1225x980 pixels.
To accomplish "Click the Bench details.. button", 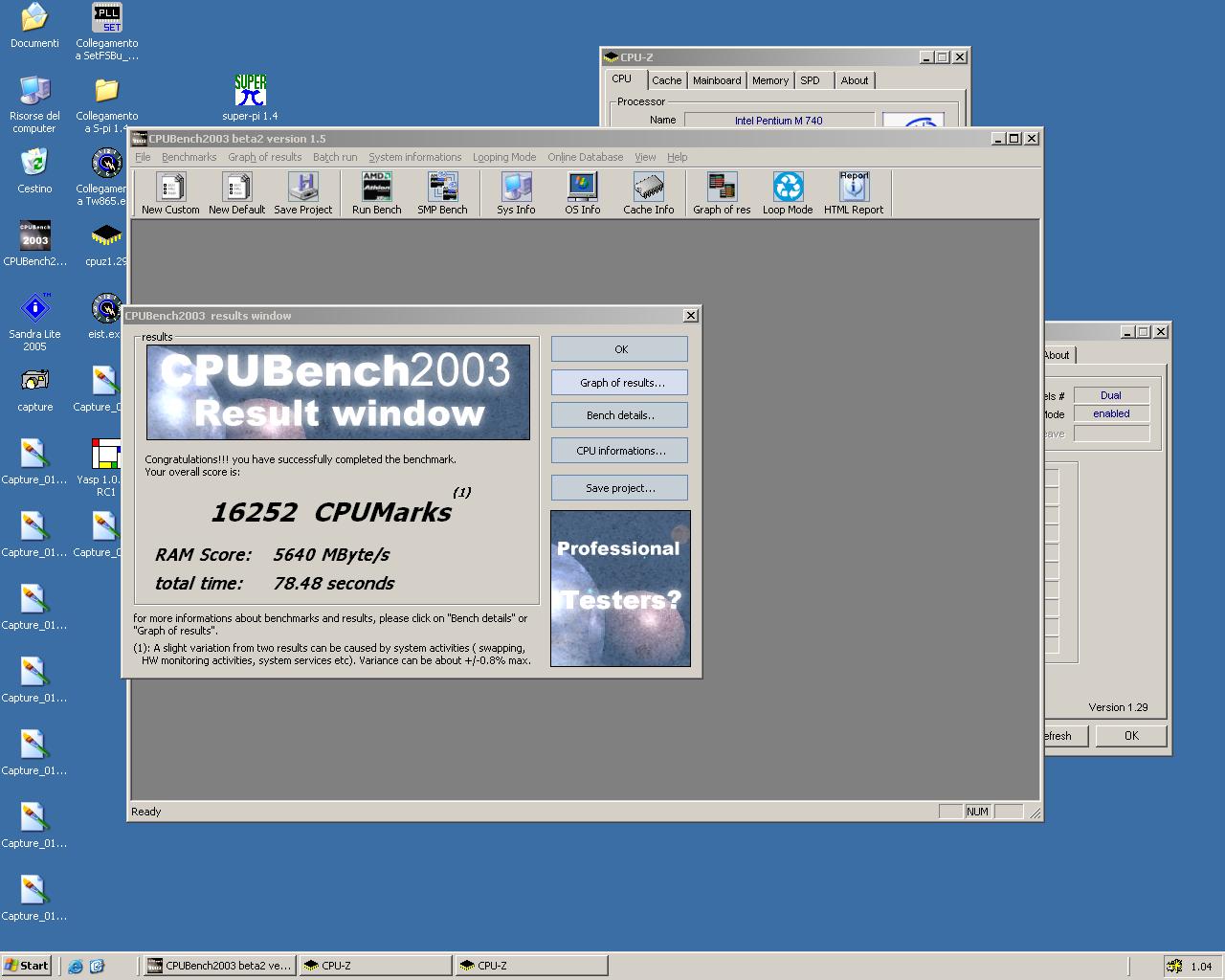I will pyautogui.click(x=619, y=415).
